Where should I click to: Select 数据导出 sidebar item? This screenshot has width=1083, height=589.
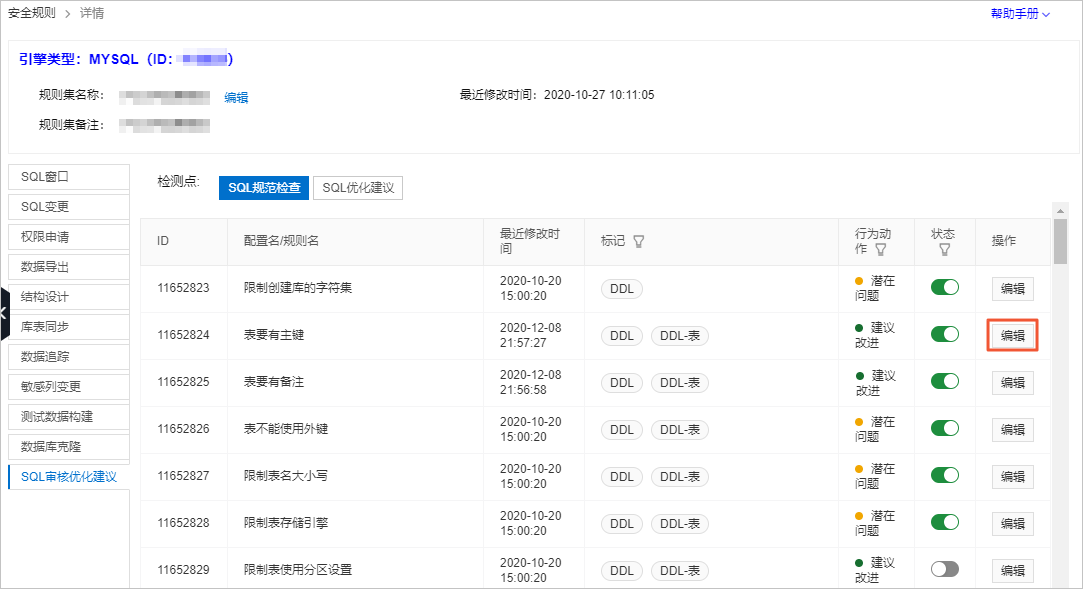[69, 267]
